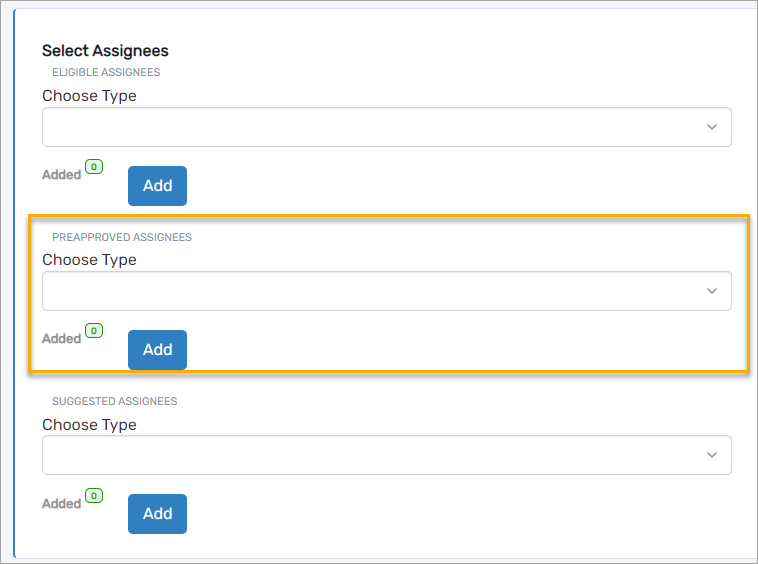Click the green 0 badge for Eligible Assignees
758x564 pixels.
click(x=94, y=167)
